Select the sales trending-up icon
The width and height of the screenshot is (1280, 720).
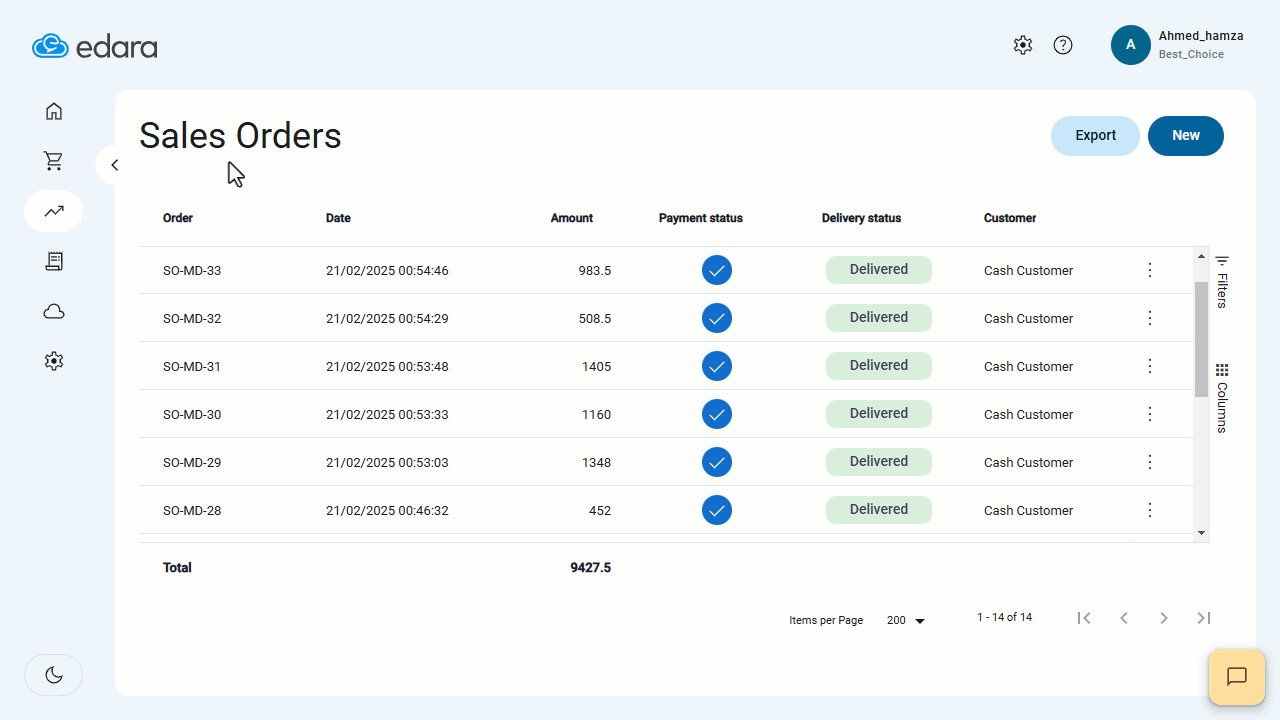(54, 211)
